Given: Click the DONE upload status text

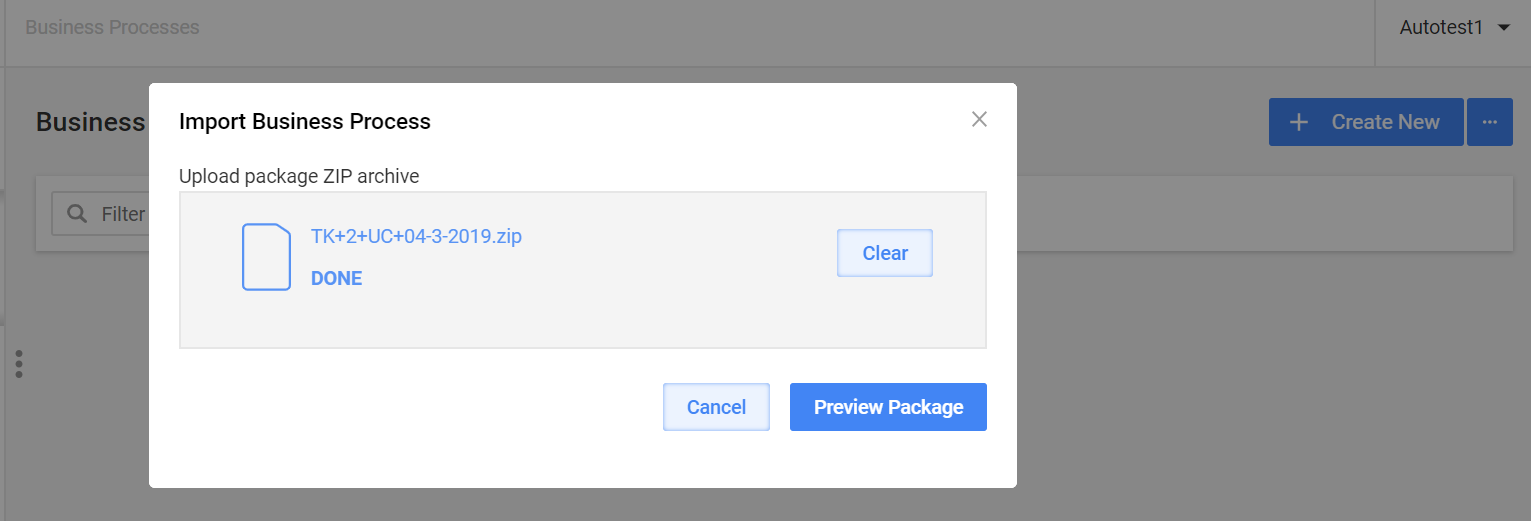Looking at the screenshot, I should click(x=336, y=279).
